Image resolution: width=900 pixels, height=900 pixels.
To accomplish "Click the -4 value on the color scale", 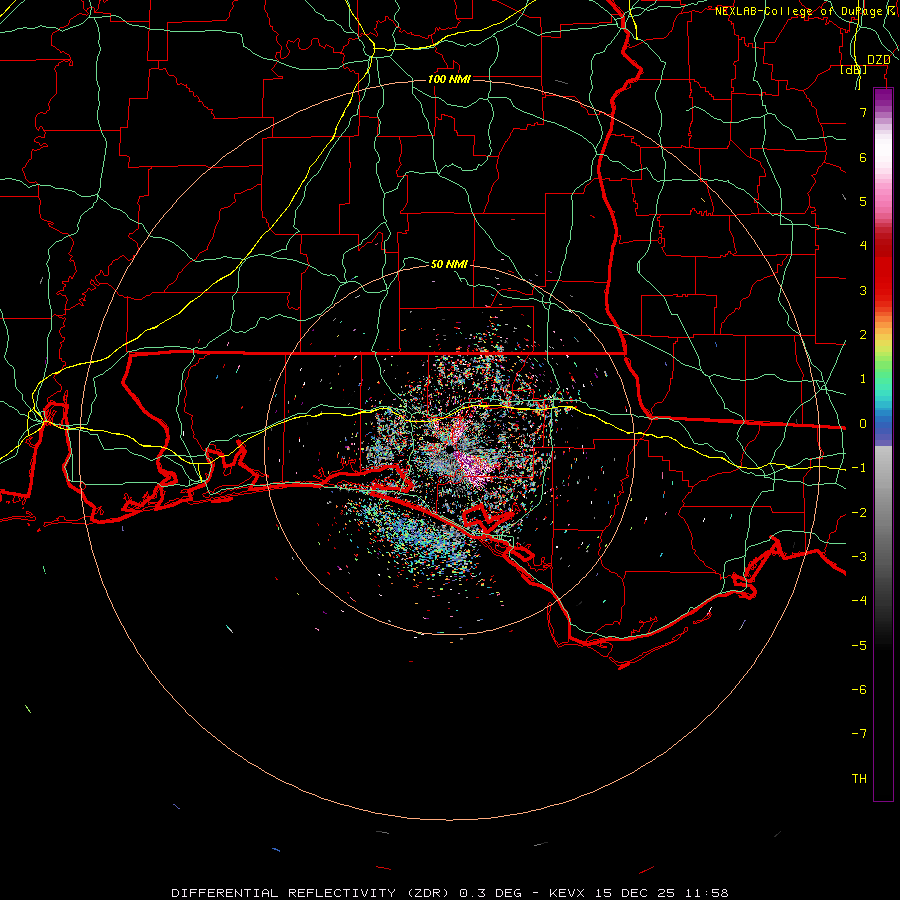I will 859,601.
